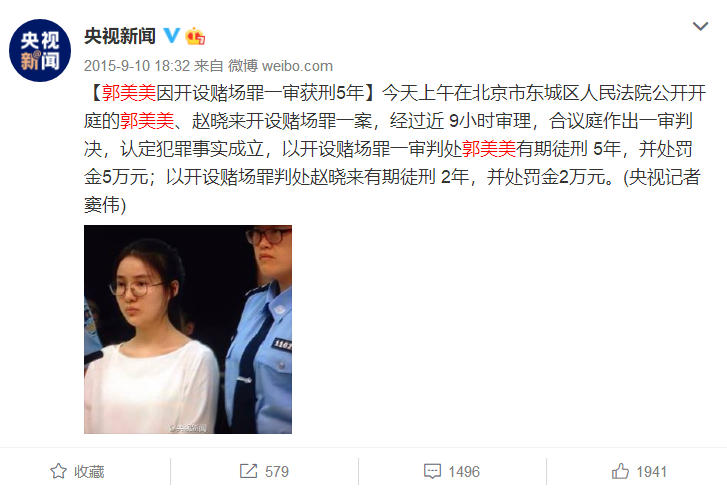727x489 pixels.
Task: Follow the 微博 weibo.com source link
Action: point(280,66)
